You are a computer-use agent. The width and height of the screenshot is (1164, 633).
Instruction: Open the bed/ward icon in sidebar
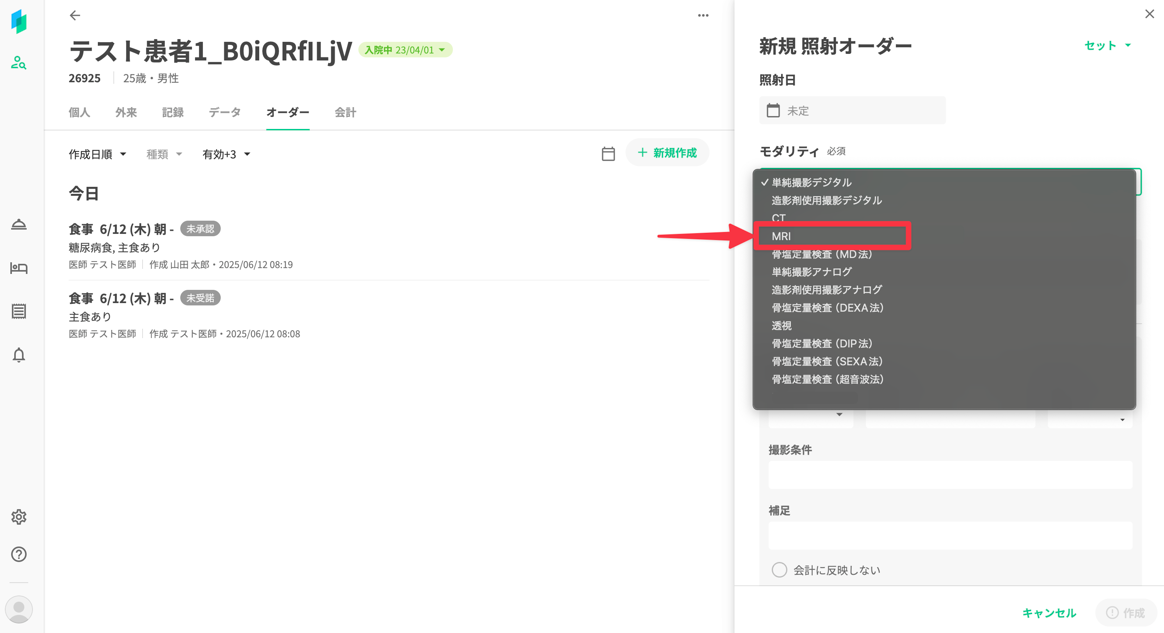[19, 268]
